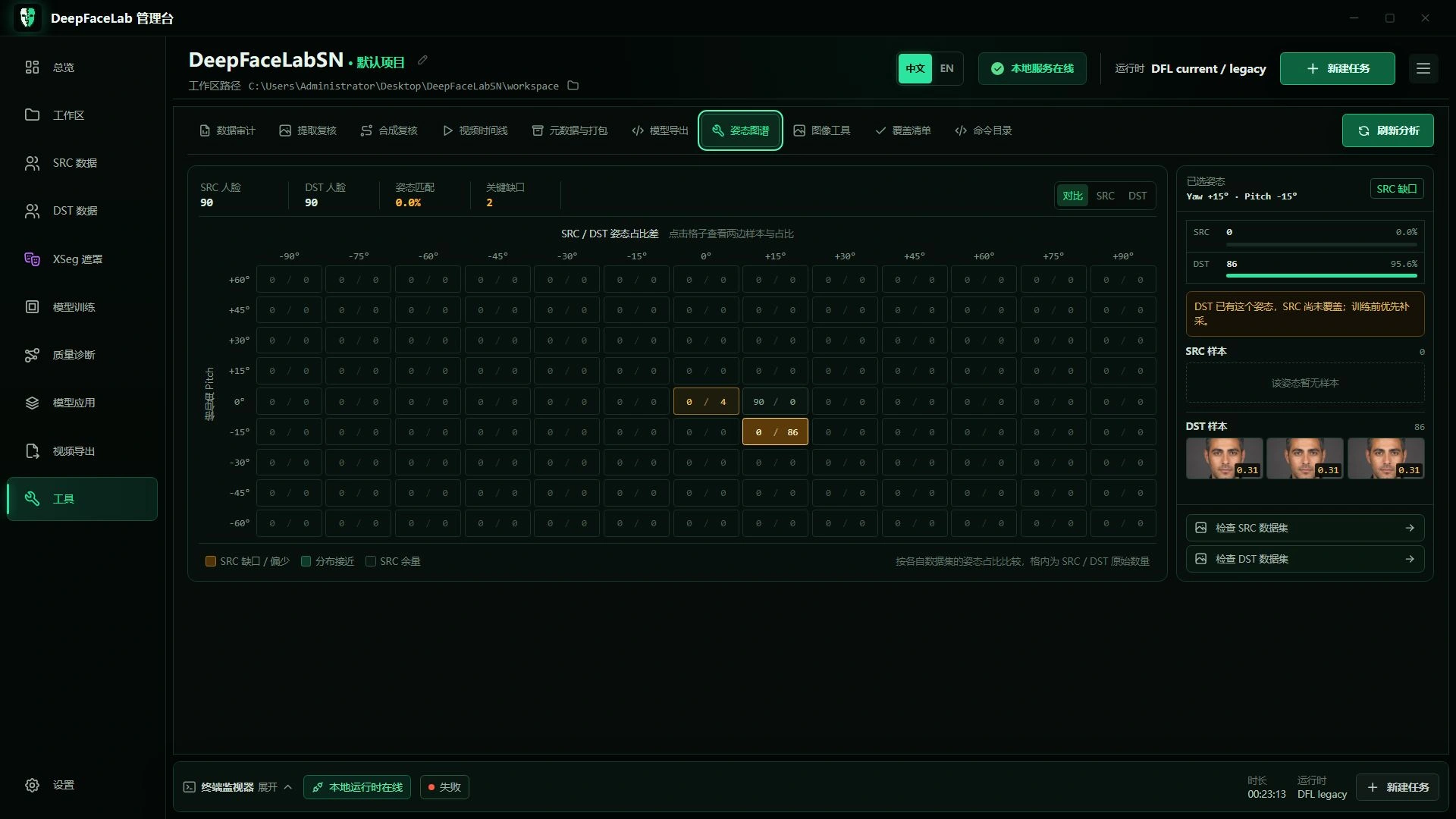Select the DST view mode toggle

tap(1137, 196)
